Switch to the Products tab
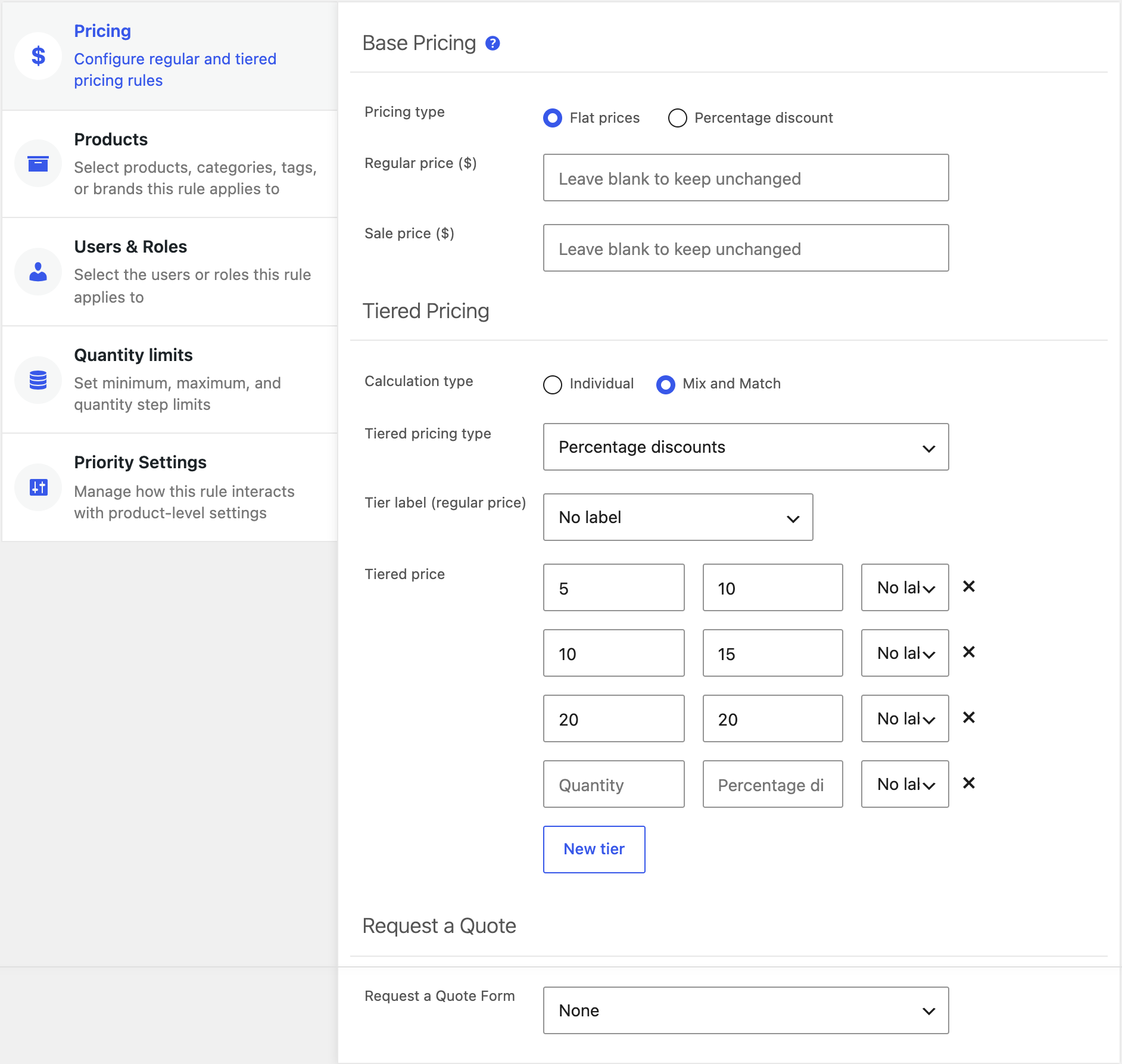This screenshot has height=1064, width=1122. click(170, 164)
